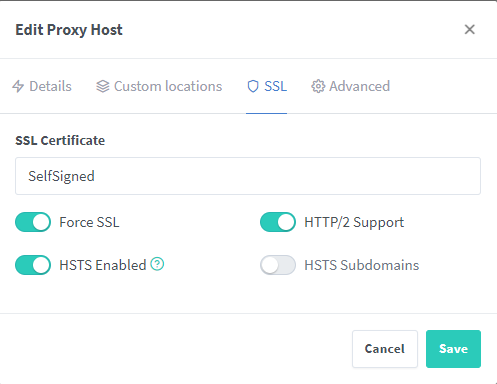Image resolution: width=497 pixels, height=384 pixels.
Task: Save the proxy host changes
Action: (x=453, y=349)
